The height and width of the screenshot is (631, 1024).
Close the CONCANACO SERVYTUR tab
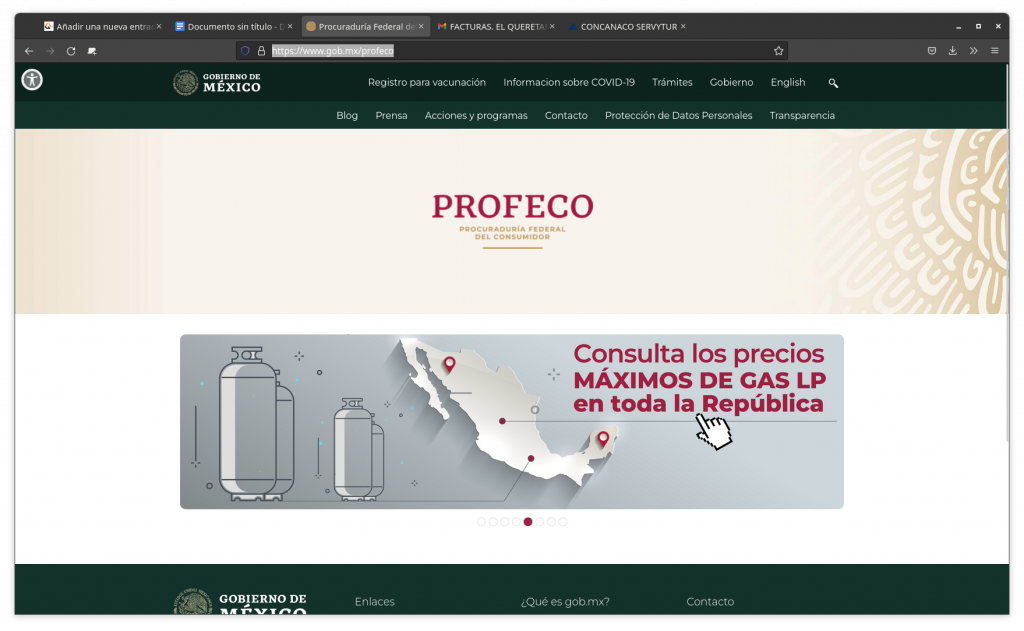tap(683, 26)
